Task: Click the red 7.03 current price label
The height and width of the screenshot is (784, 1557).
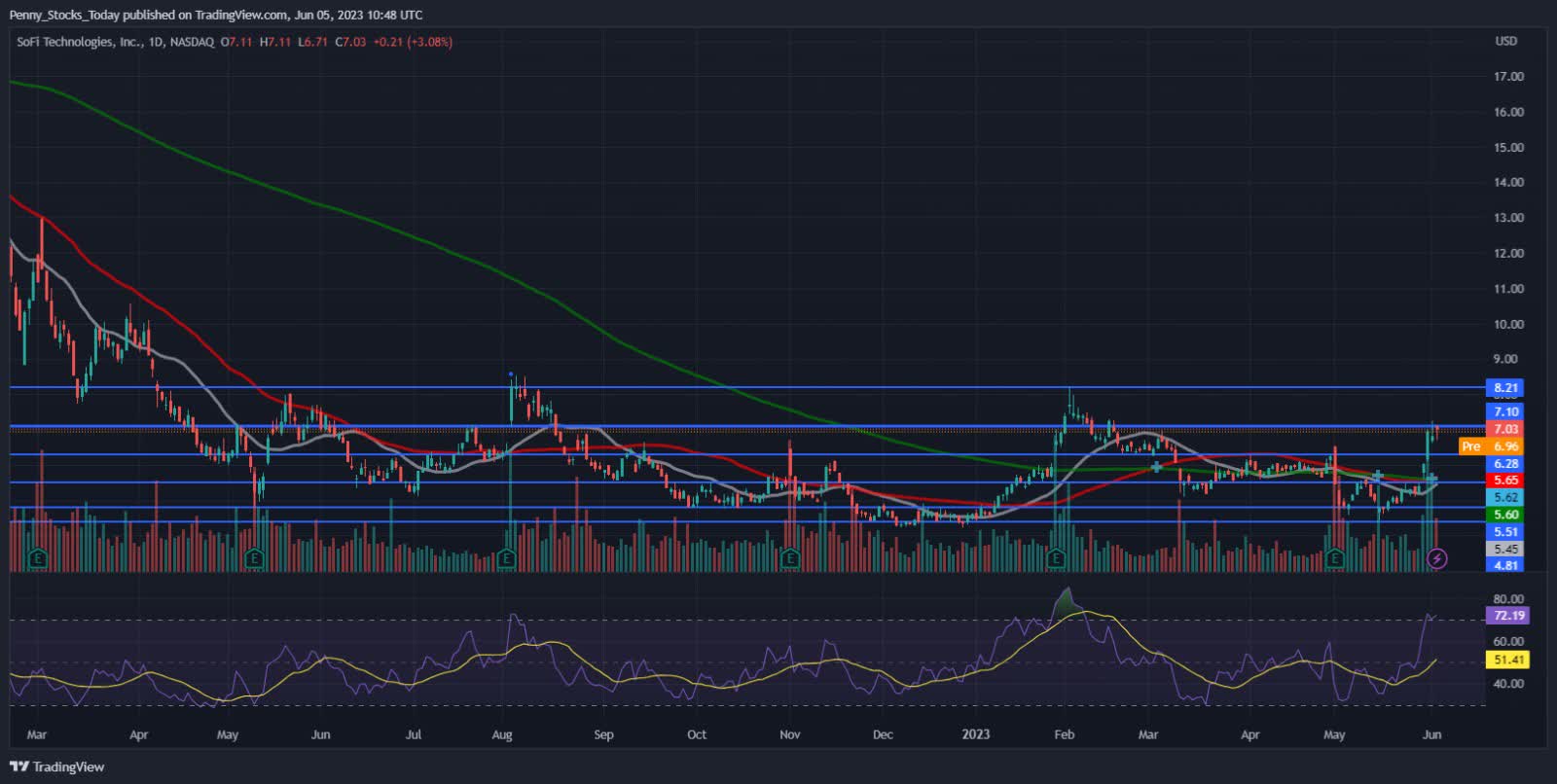Action: click(x=1505, y=429)
